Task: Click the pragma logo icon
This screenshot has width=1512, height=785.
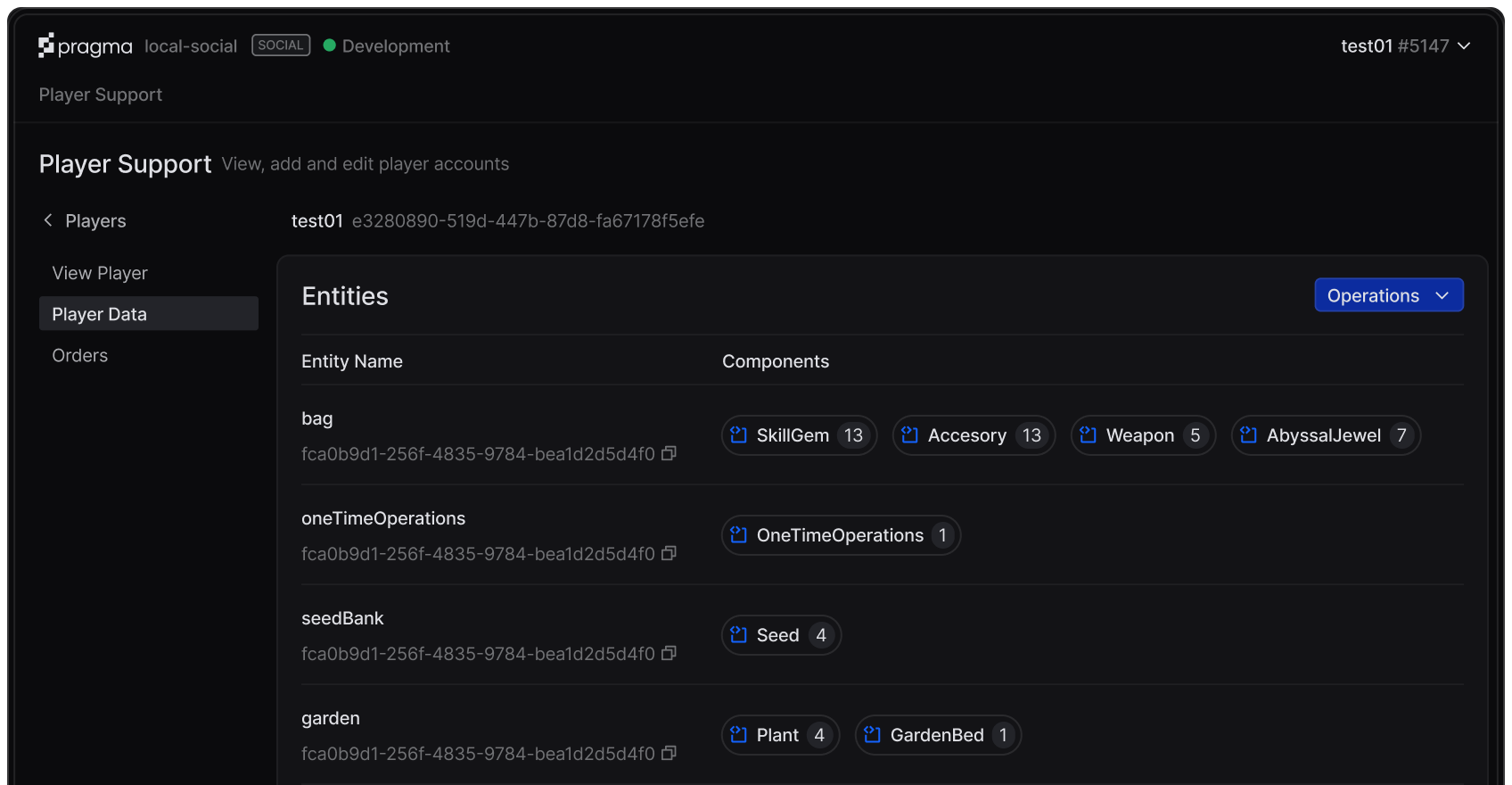Action: tap(47, 45)
